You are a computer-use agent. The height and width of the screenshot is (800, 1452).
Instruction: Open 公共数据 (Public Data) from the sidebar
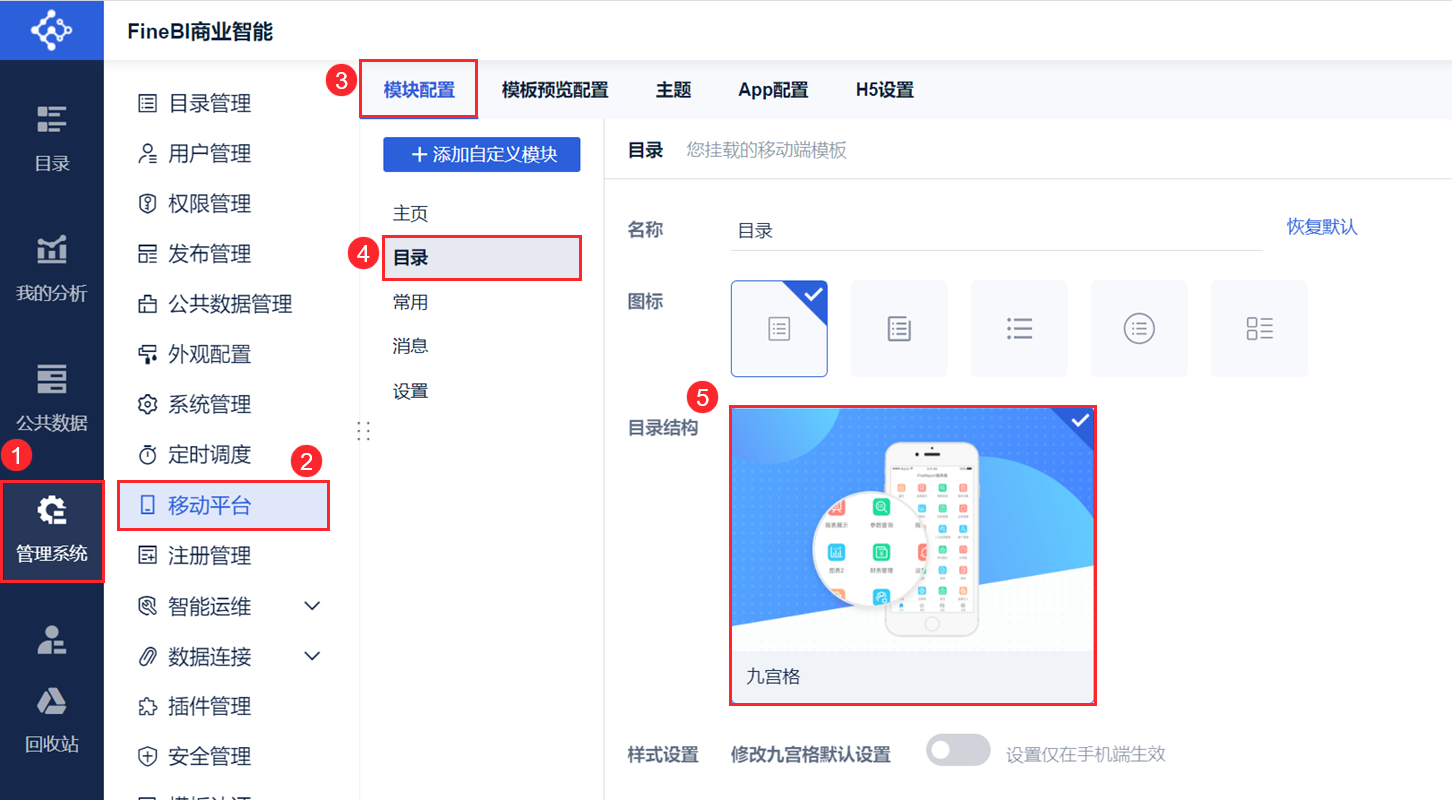(51, 398)
